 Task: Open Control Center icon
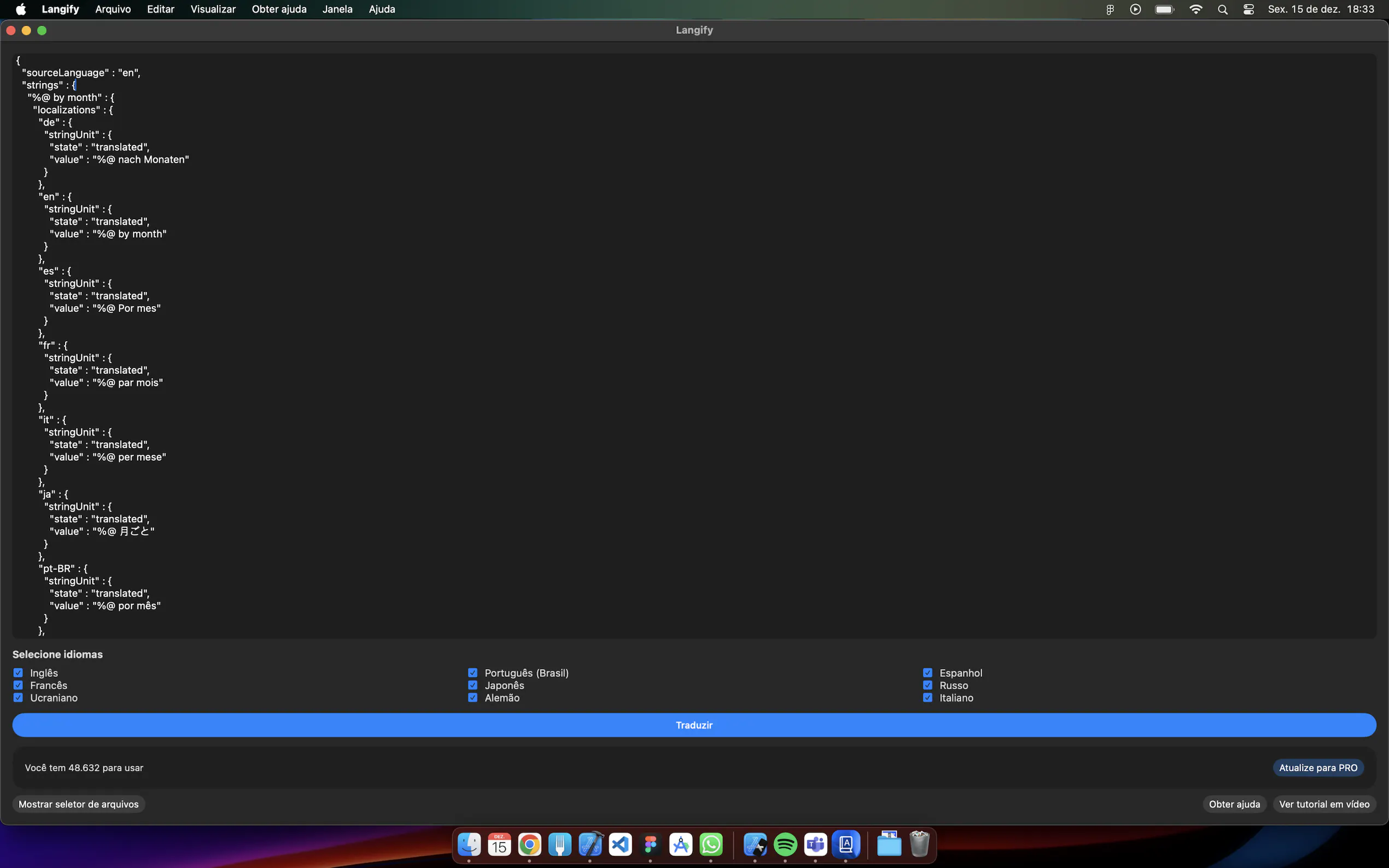point(1249,9)
